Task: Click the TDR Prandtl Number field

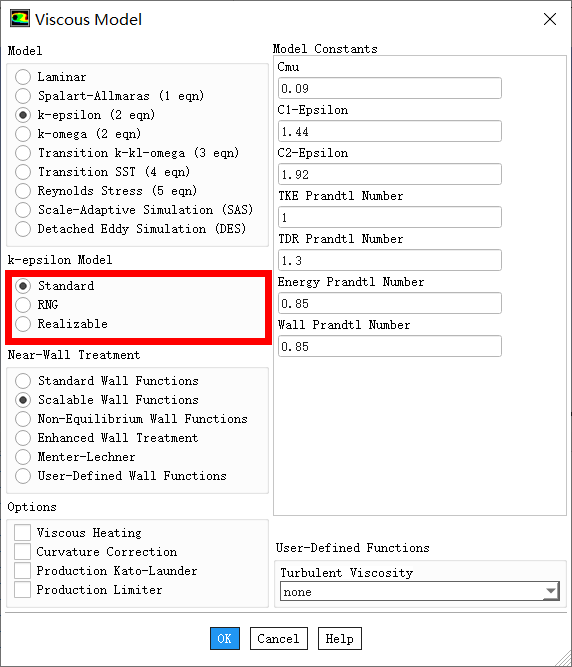Action: tap(390, 260)
